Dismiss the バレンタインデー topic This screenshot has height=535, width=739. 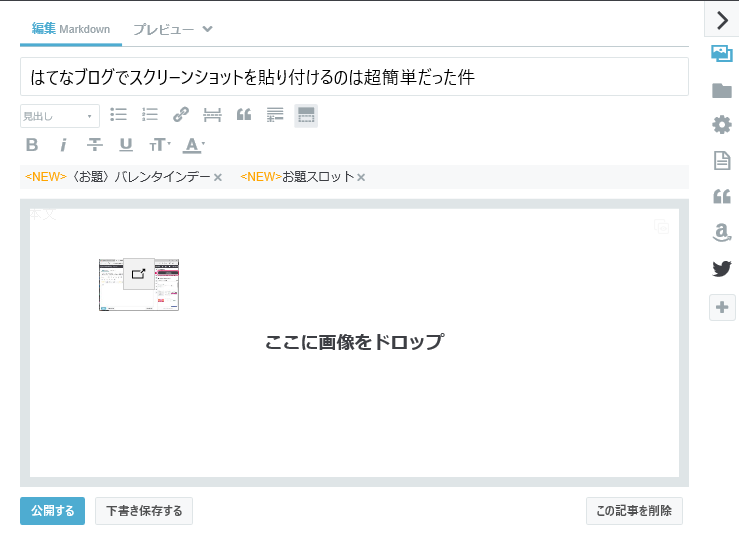[218, 178]
